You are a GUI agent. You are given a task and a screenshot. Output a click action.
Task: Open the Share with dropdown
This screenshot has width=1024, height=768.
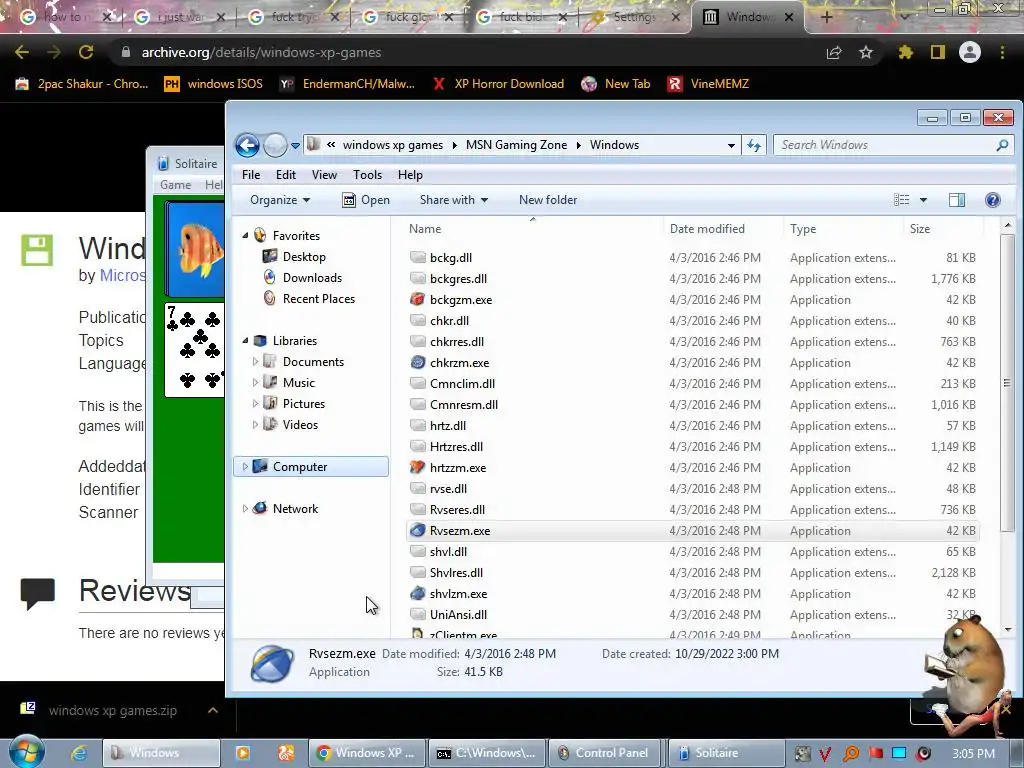click(x=454, y=200)
